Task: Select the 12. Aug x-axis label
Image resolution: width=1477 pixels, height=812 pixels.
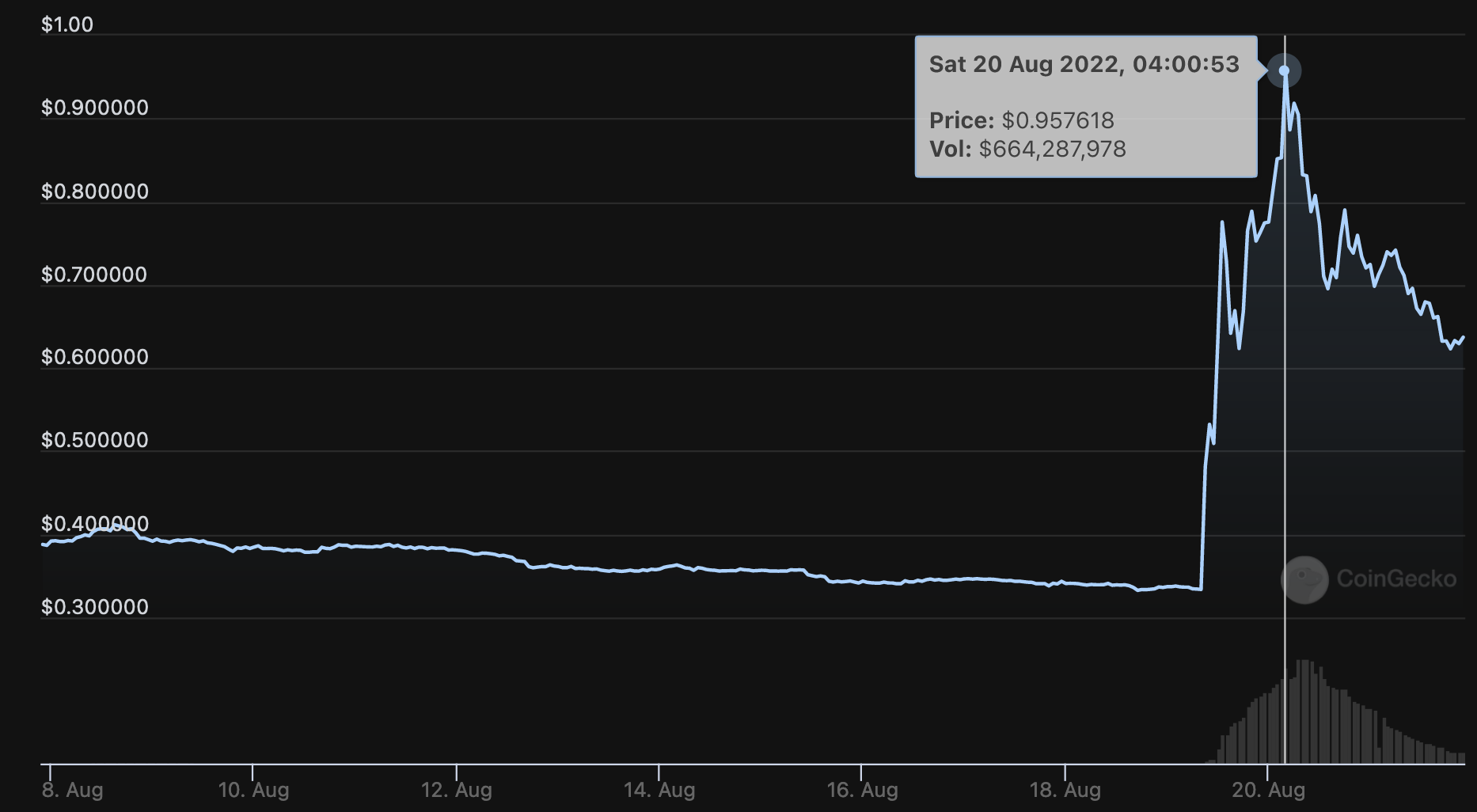Action: [457, 790]
